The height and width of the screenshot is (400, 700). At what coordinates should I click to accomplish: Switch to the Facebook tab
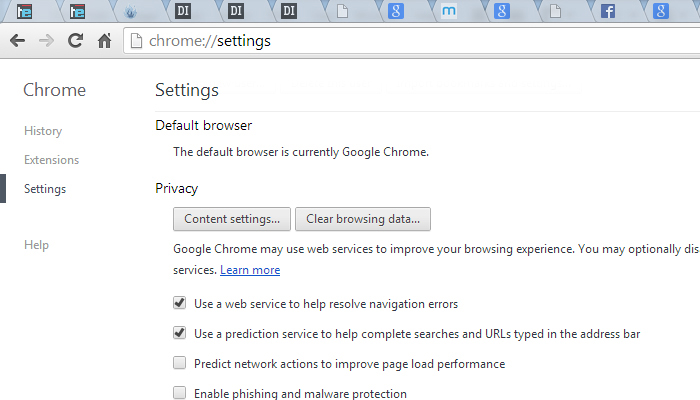click(608, 11)
